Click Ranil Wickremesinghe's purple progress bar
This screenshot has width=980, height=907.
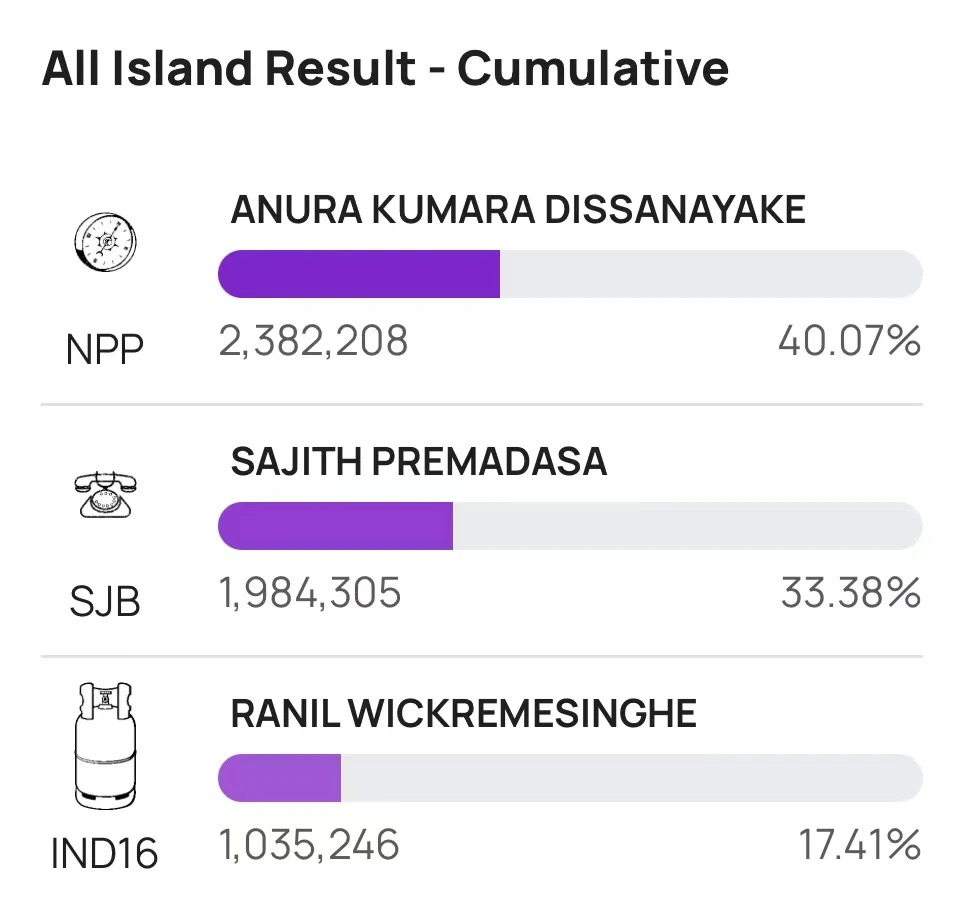tap(279, 778)
